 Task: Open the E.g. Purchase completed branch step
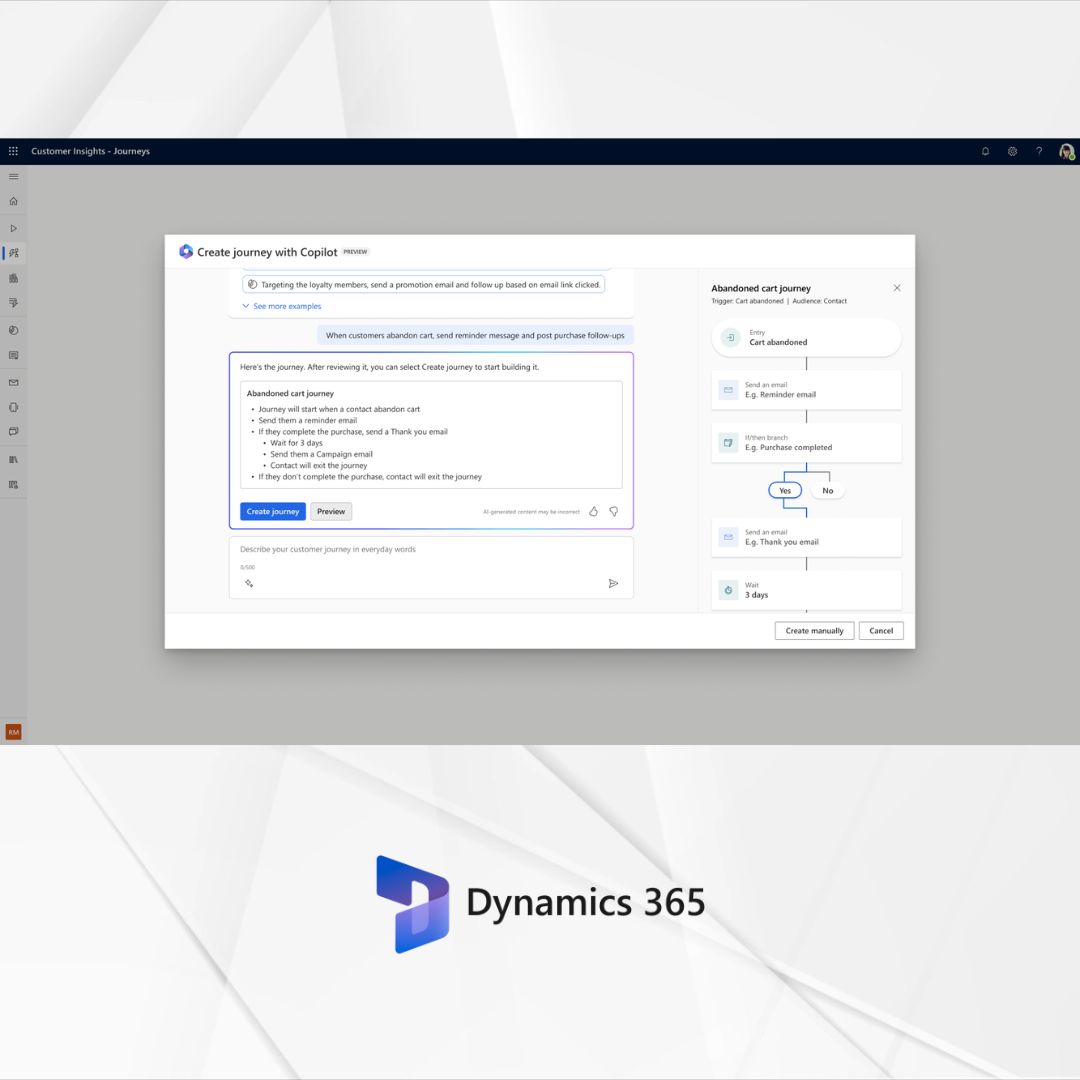806,442
